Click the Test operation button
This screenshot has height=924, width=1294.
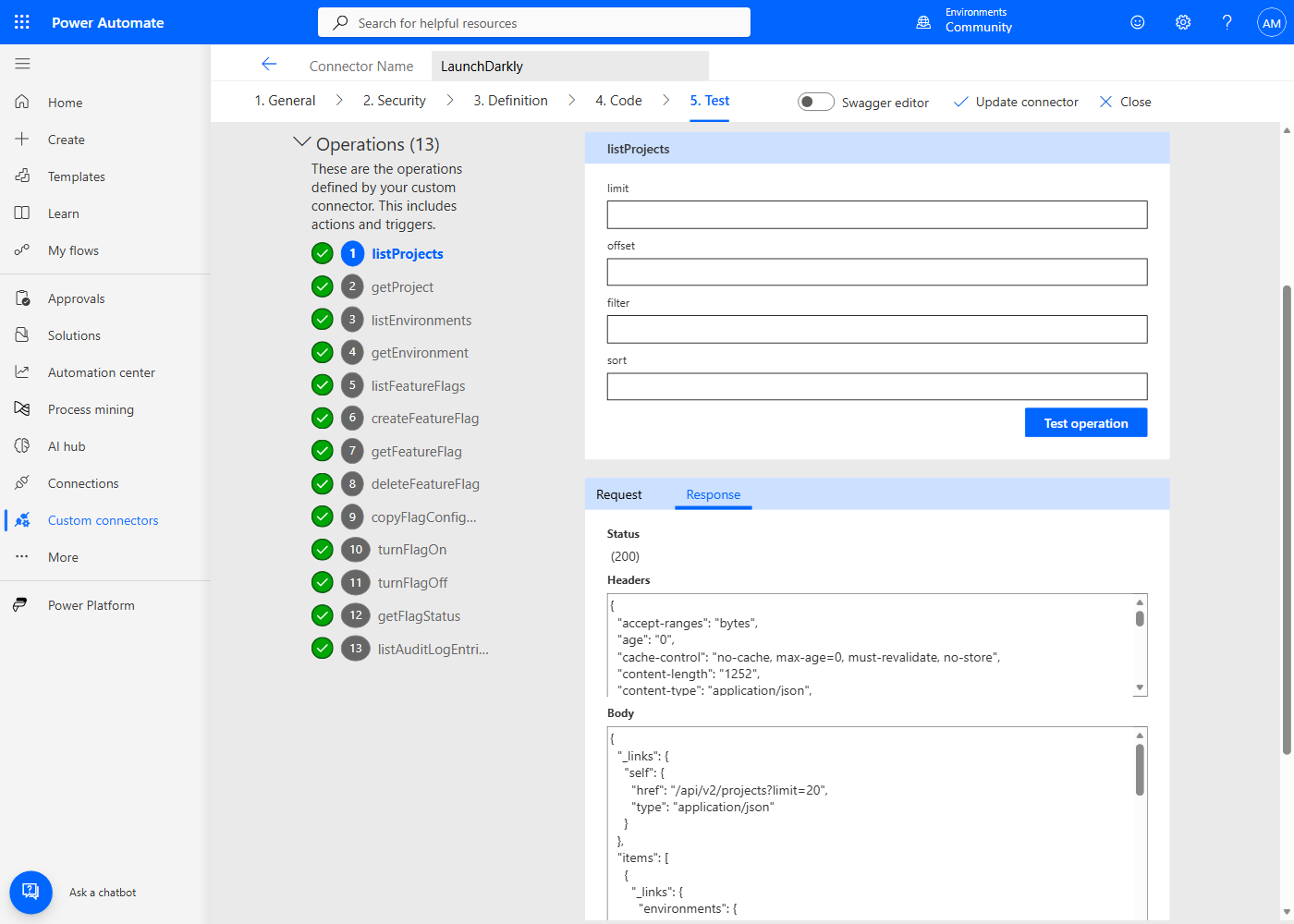(1086, 423)
